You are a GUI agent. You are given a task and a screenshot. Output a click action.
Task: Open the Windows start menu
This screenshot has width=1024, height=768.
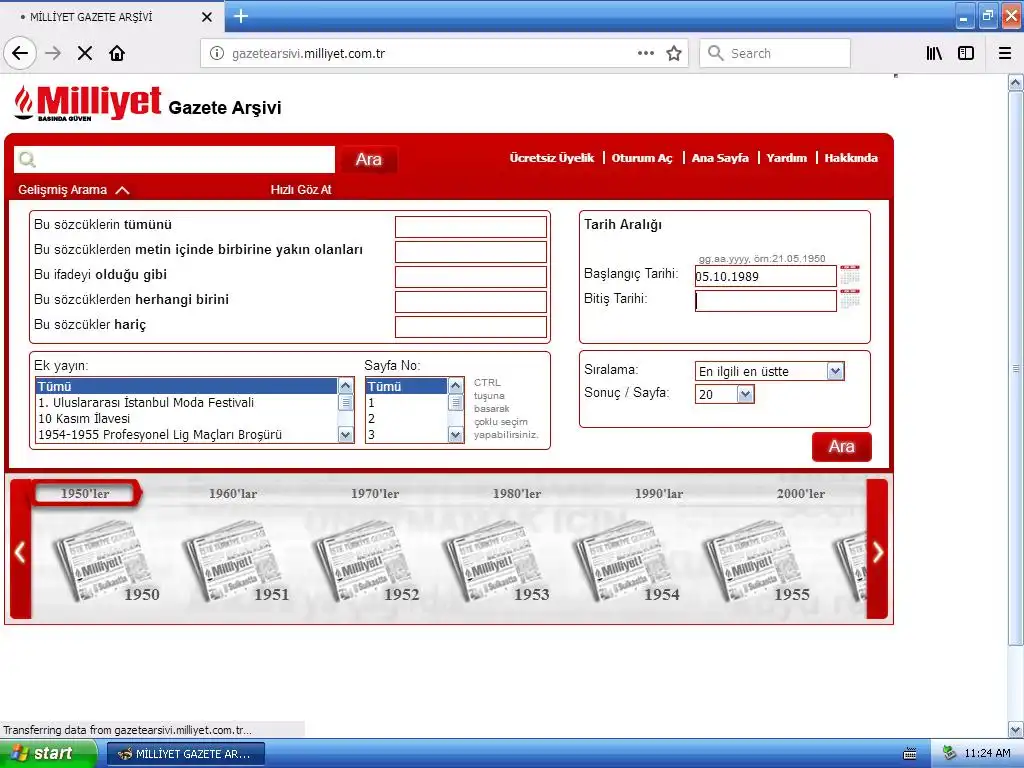pyautogui.click(x=47, y=753)
